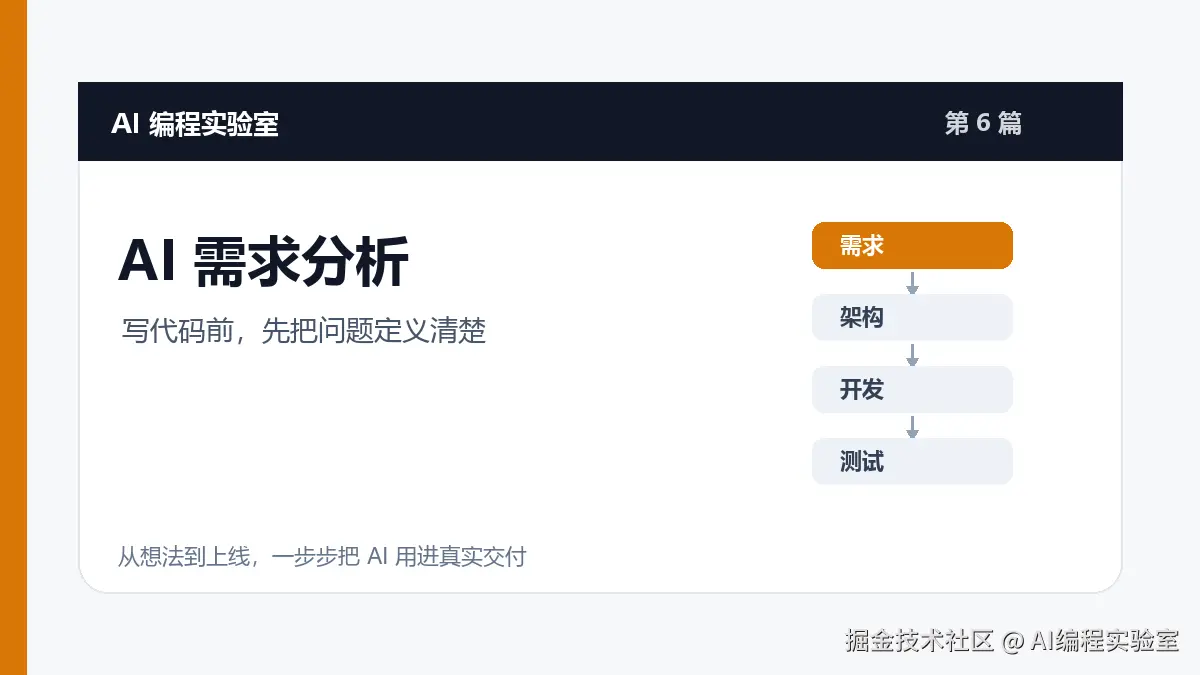Click the AI 需求分析 main heading

pyautogui.click(x=263, y=262)
